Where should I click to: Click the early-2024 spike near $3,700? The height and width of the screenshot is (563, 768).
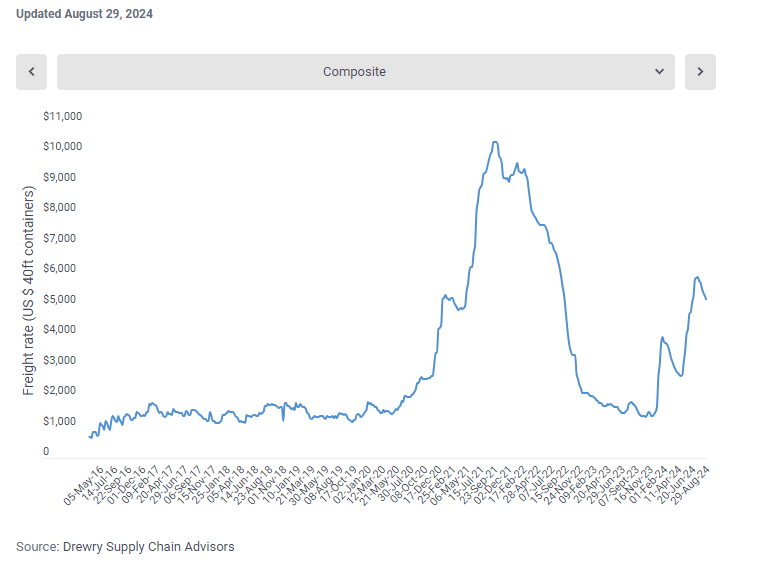(662, 338)
